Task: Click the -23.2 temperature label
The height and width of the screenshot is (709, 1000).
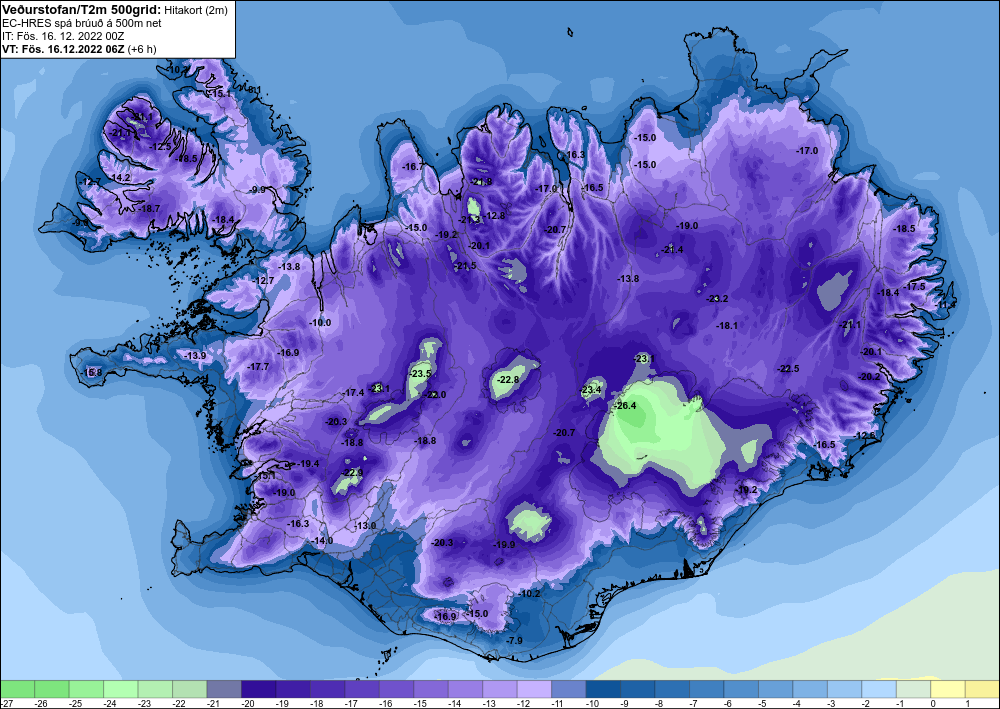Action: click(x=717, y=298)
